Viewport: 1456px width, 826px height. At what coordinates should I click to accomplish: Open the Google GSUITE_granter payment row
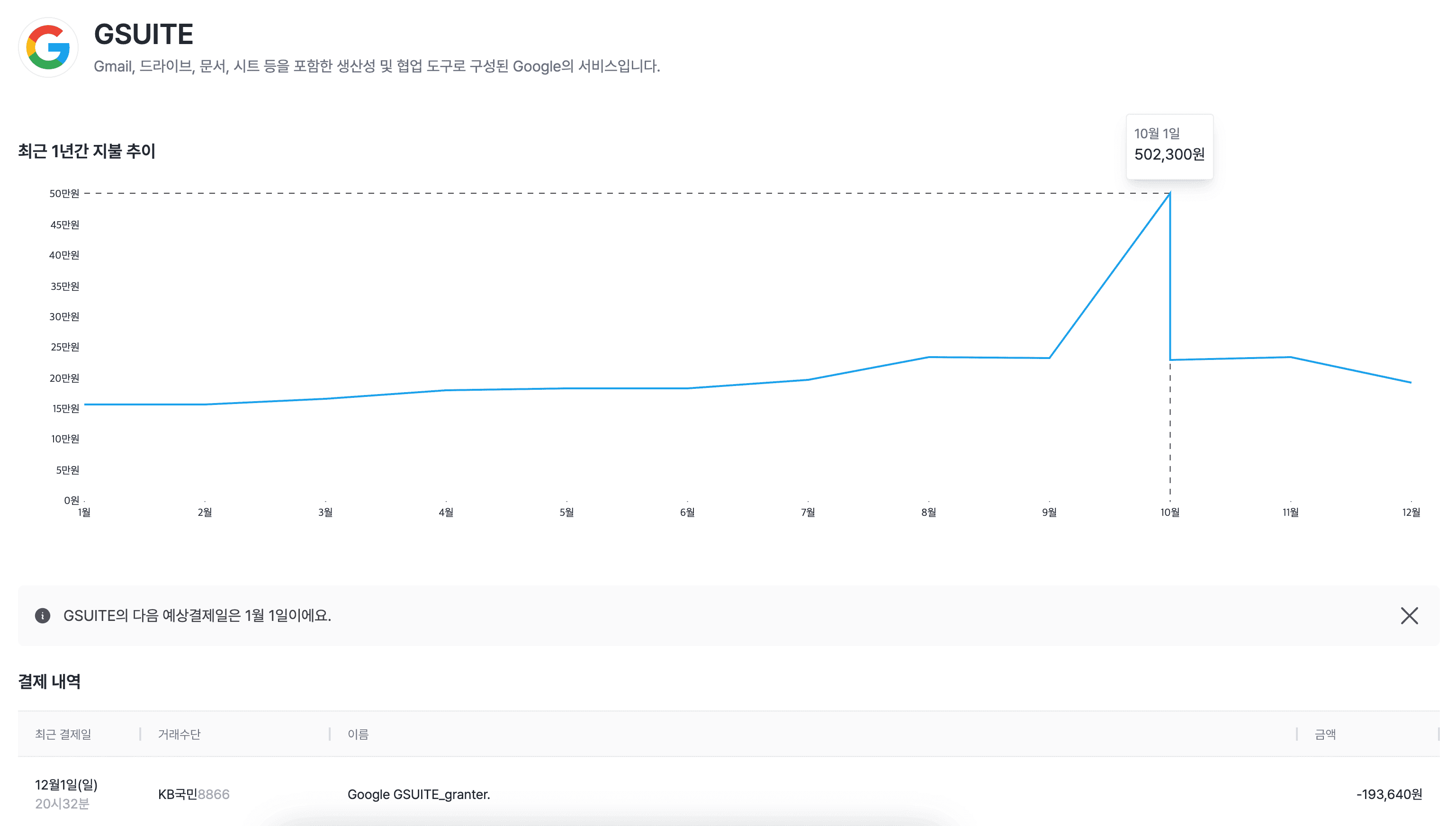(x=419, y=794)
